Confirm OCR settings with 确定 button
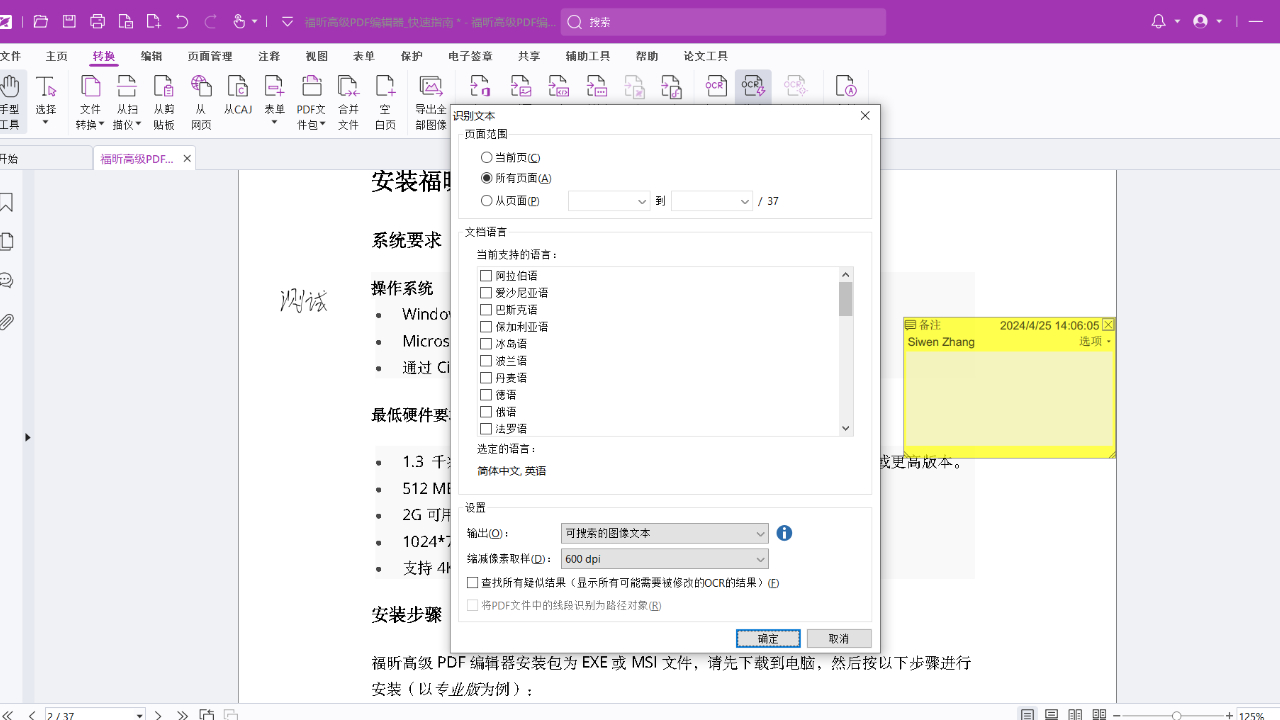1280x720 pixels. [x=767, y=637]
